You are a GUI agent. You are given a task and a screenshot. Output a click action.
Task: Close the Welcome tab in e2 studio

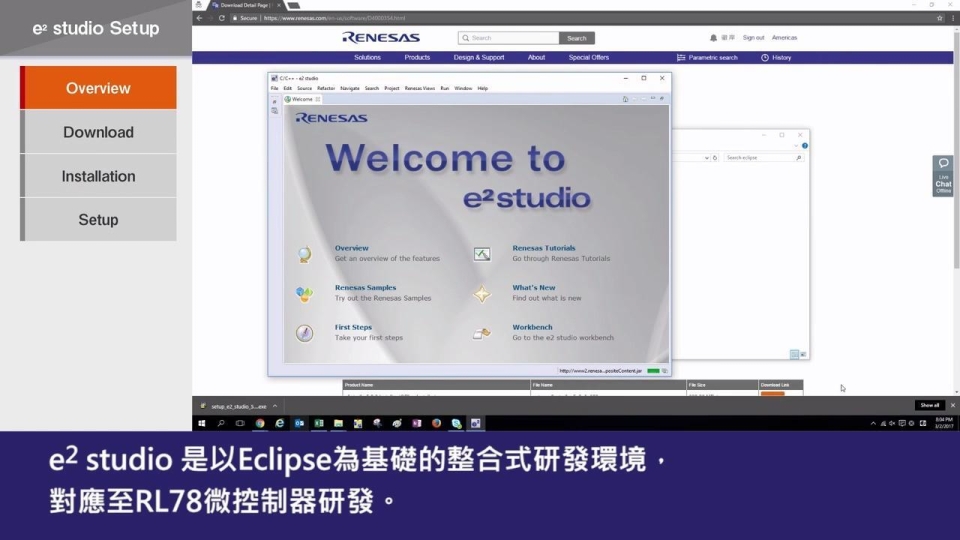(318, 99)
